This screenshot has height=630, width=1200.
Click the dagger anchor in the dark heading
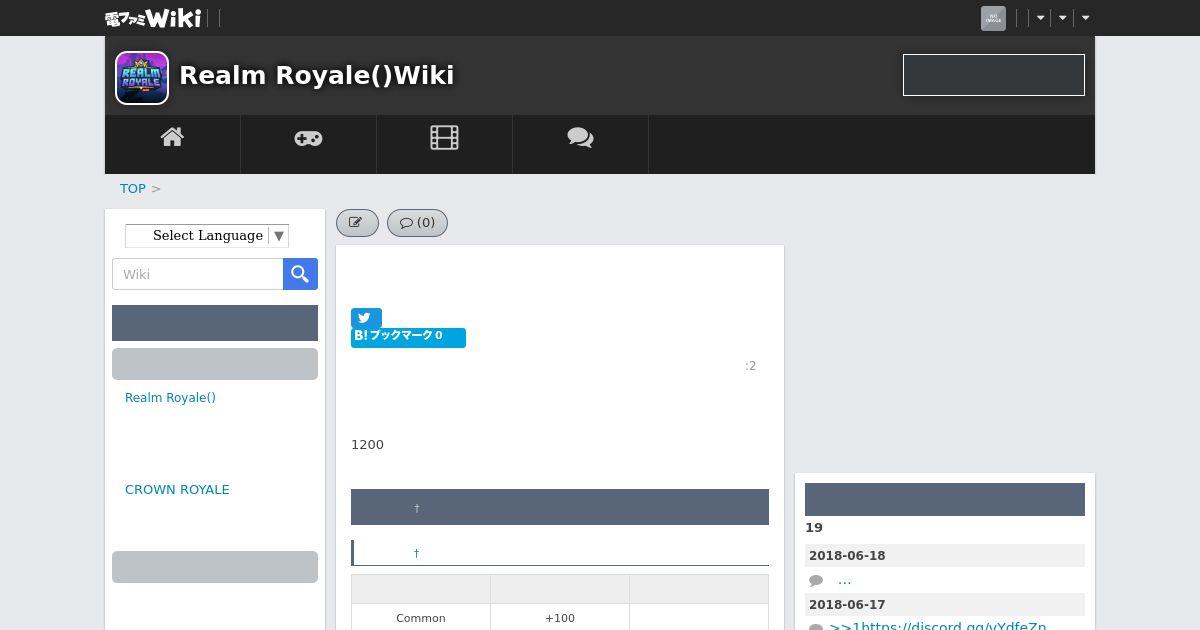416,508
